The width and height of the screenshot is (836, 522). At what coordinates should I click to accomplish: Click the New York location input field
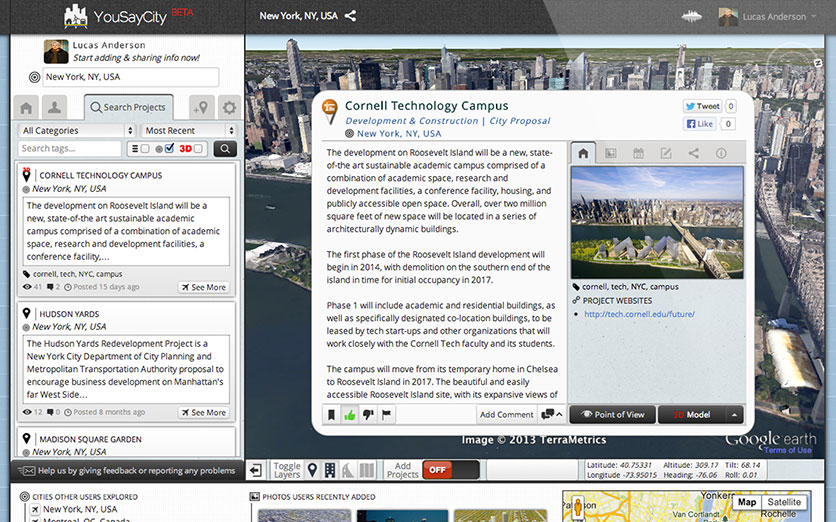(x=131, y=77)
